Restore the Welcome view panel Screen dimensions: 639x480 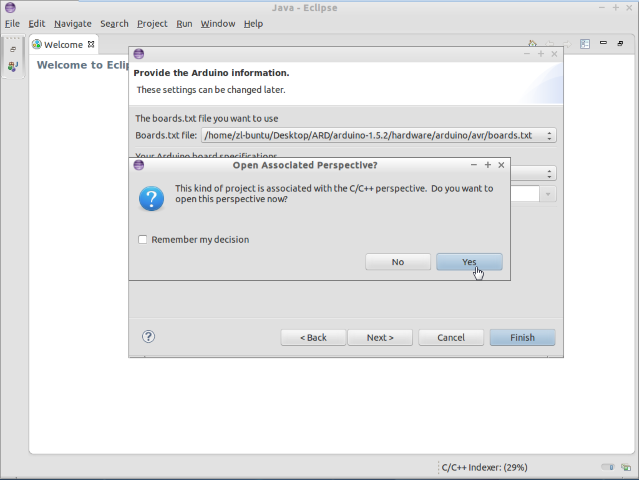(x=620, y=43)
